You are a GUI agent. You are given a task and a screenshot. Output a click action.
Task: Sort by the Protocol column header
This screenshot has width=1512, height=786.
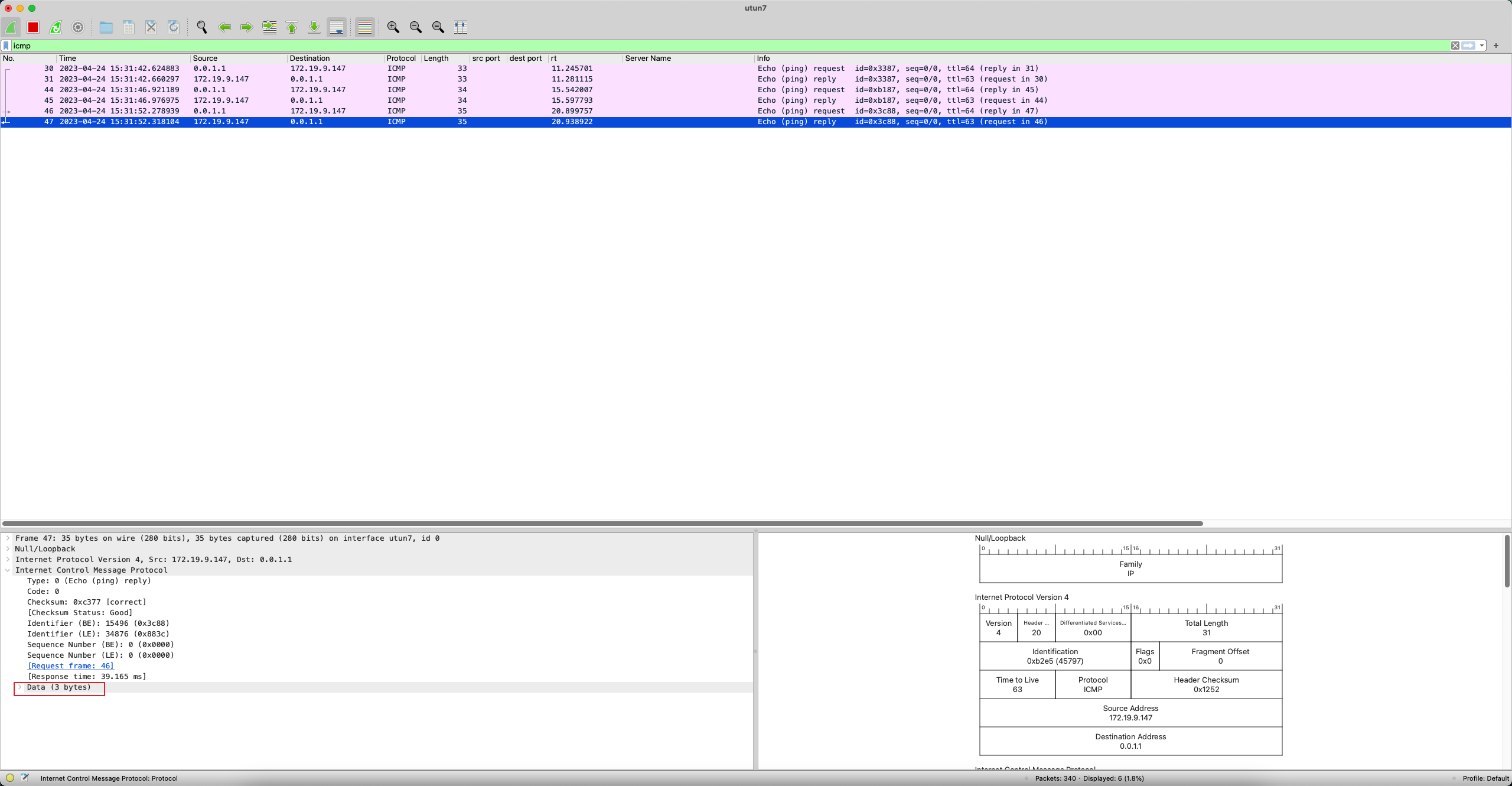(402, 58)
